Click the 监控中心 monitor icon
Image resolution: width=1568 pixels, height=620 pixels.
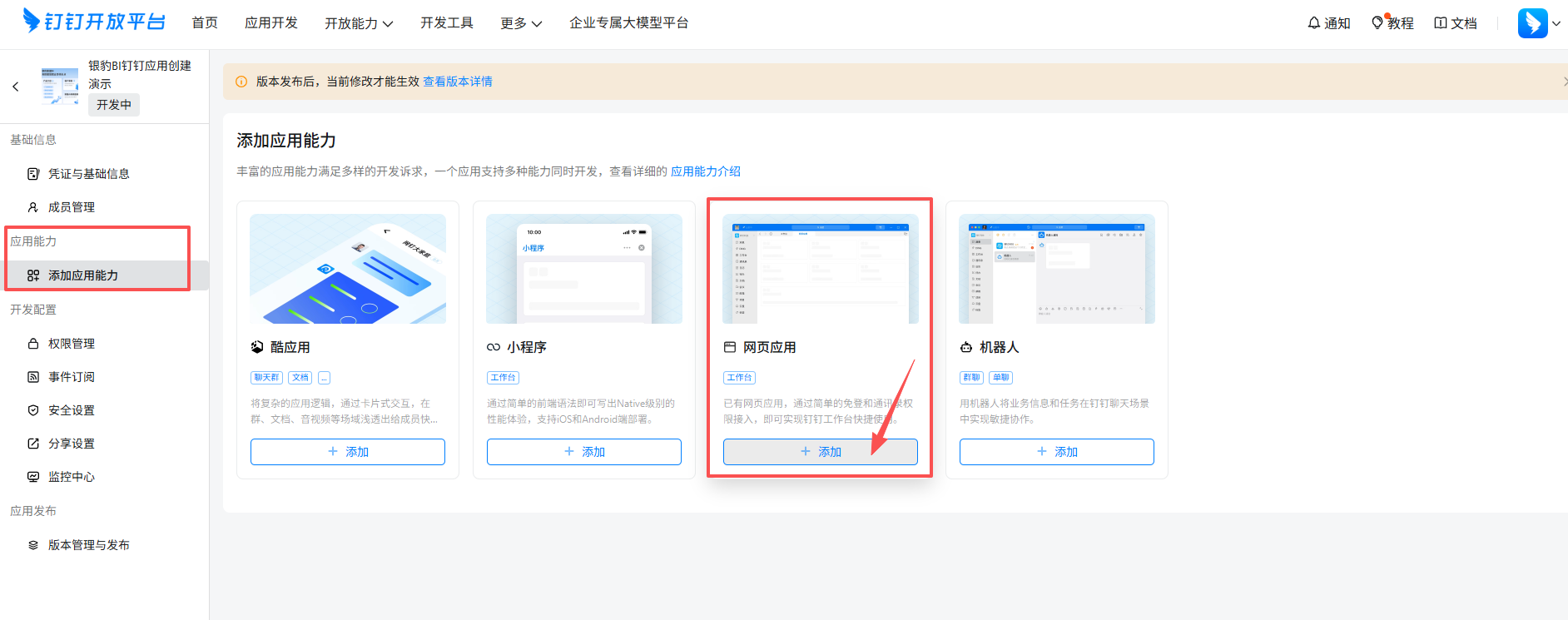[33, 477]
